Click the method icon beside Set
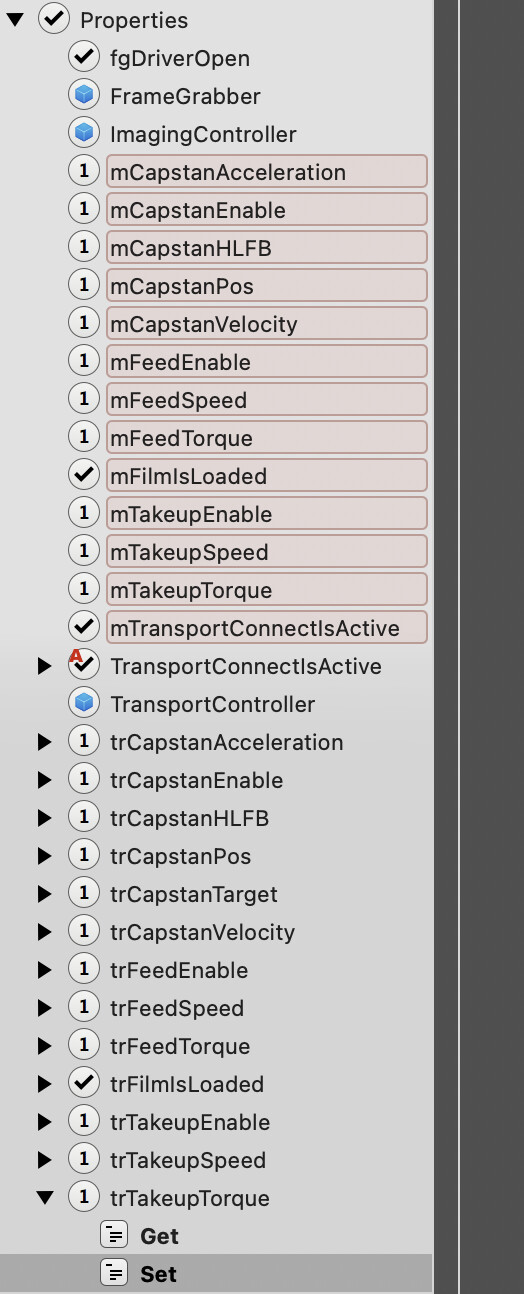524x1294 pixels. (115, 1274)
